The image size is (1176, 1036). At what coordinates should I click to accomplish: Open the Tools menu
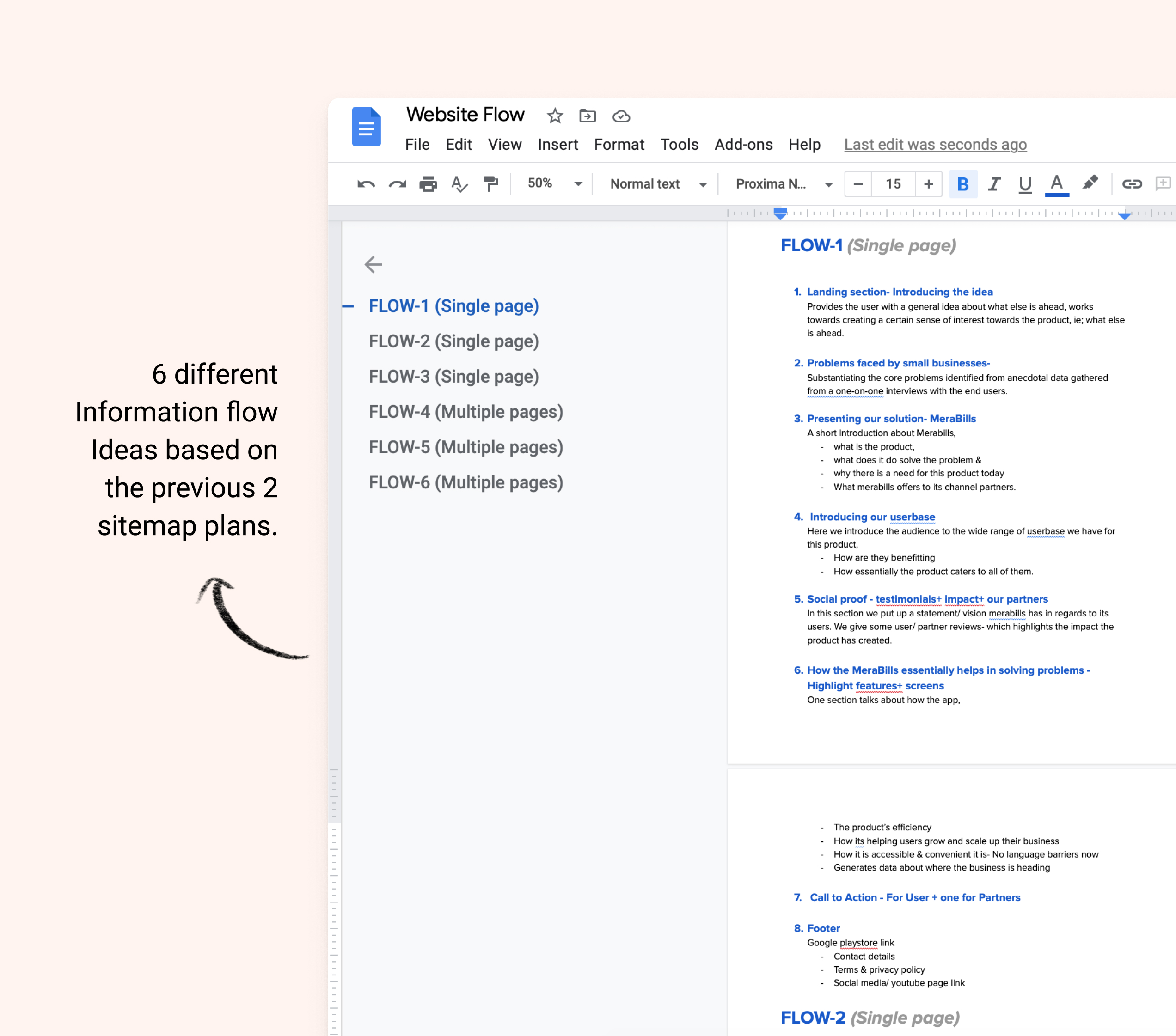(x=679, y=144)
